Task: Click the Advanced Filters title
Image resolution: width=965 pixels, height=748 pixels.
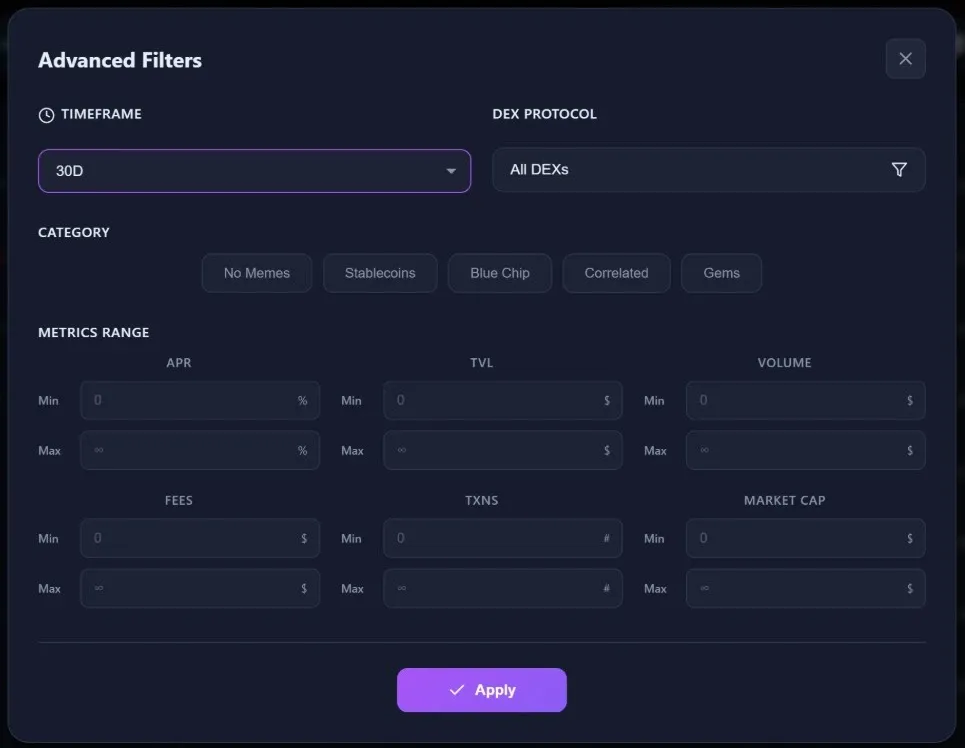Action: (120, 60)
